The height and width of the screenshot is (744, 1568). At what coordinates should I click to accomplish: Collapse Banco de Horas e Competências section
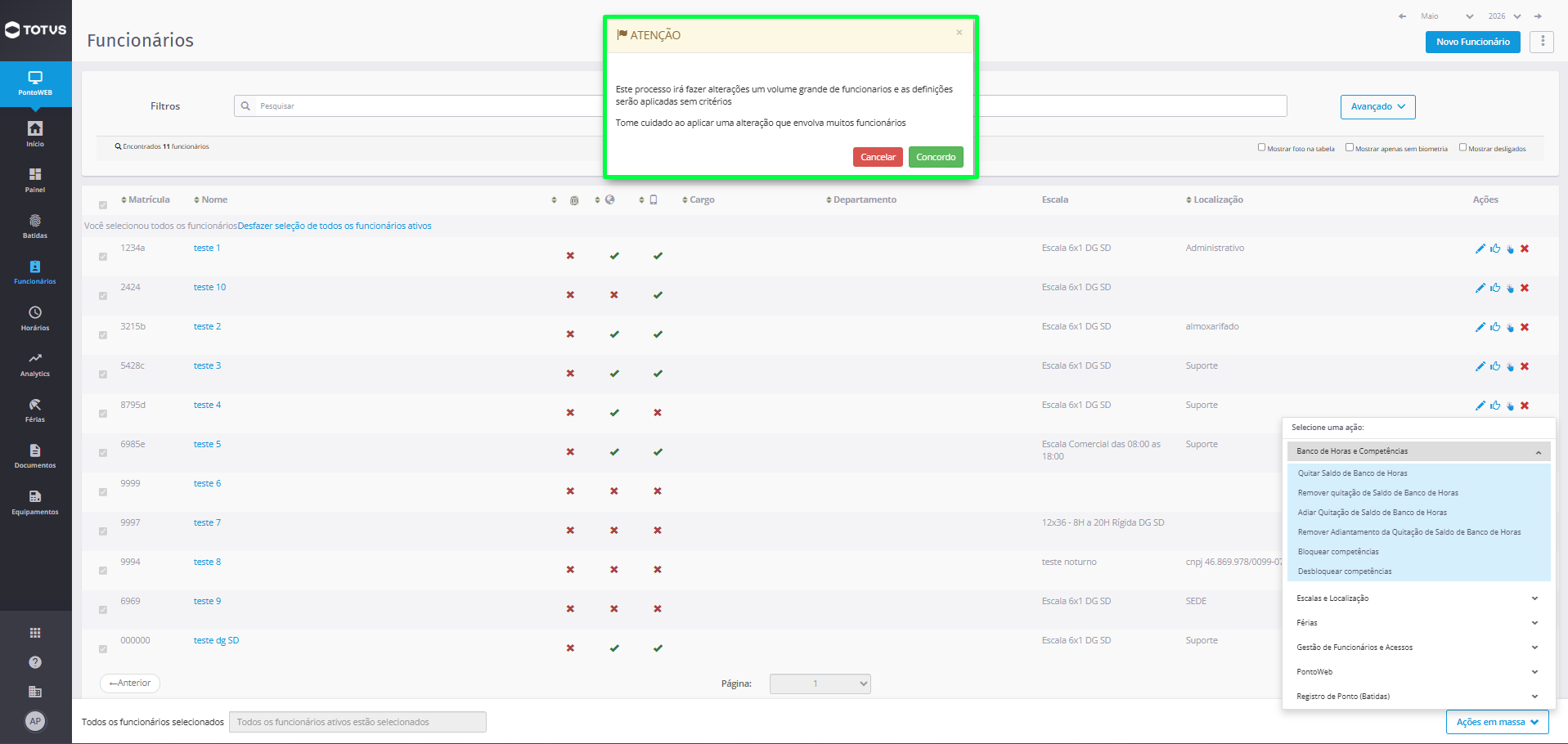coord(1418,451)
